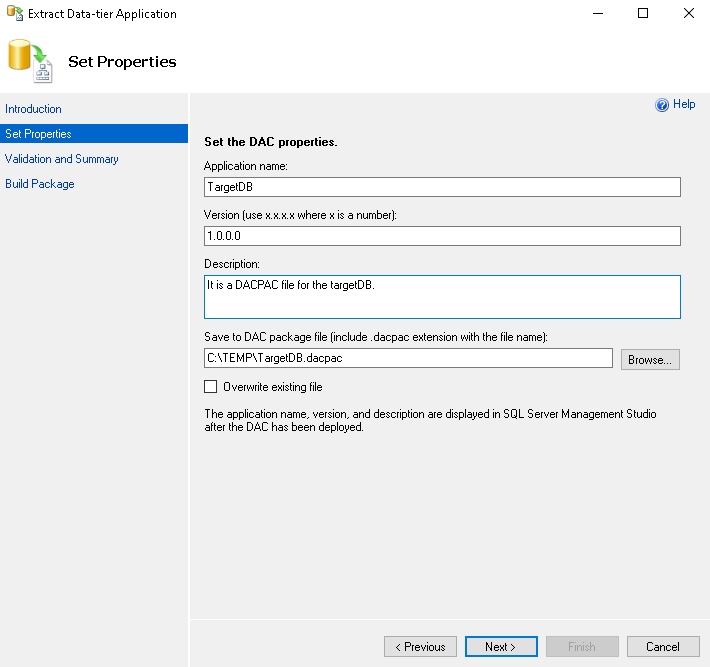The height and width of the screenshot is (667, 710).
Task: Click the Browse button
Action: (x=650, y=359)
